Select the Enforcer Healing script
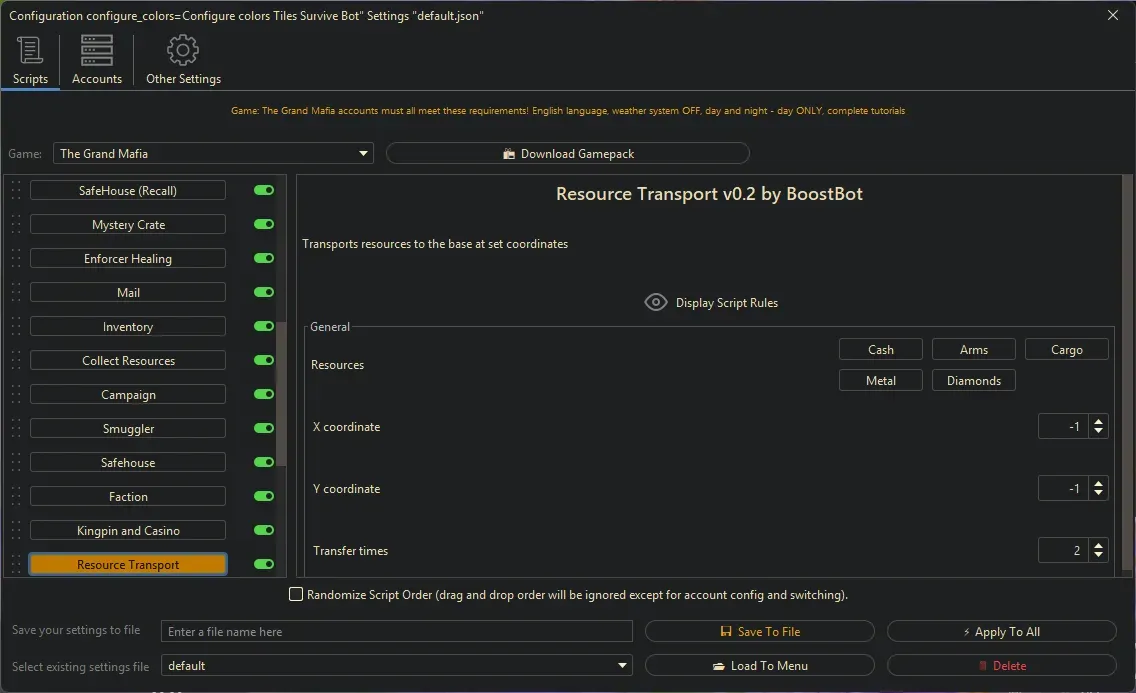 point(128,259)
